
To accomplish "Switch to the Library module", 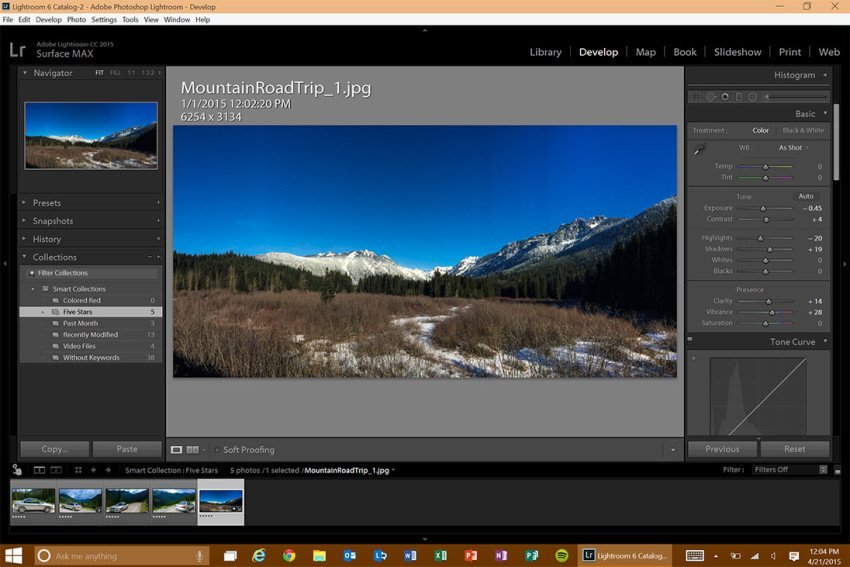I will pyautogui.click(x=545, y=52).
